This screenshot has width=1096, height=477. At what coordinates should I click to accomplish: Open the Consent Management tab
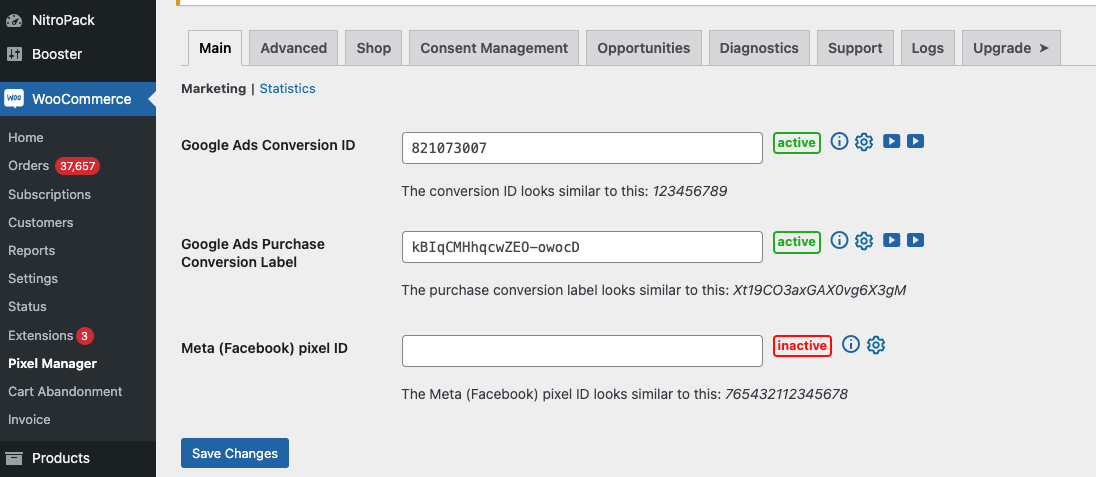(494, 48)
